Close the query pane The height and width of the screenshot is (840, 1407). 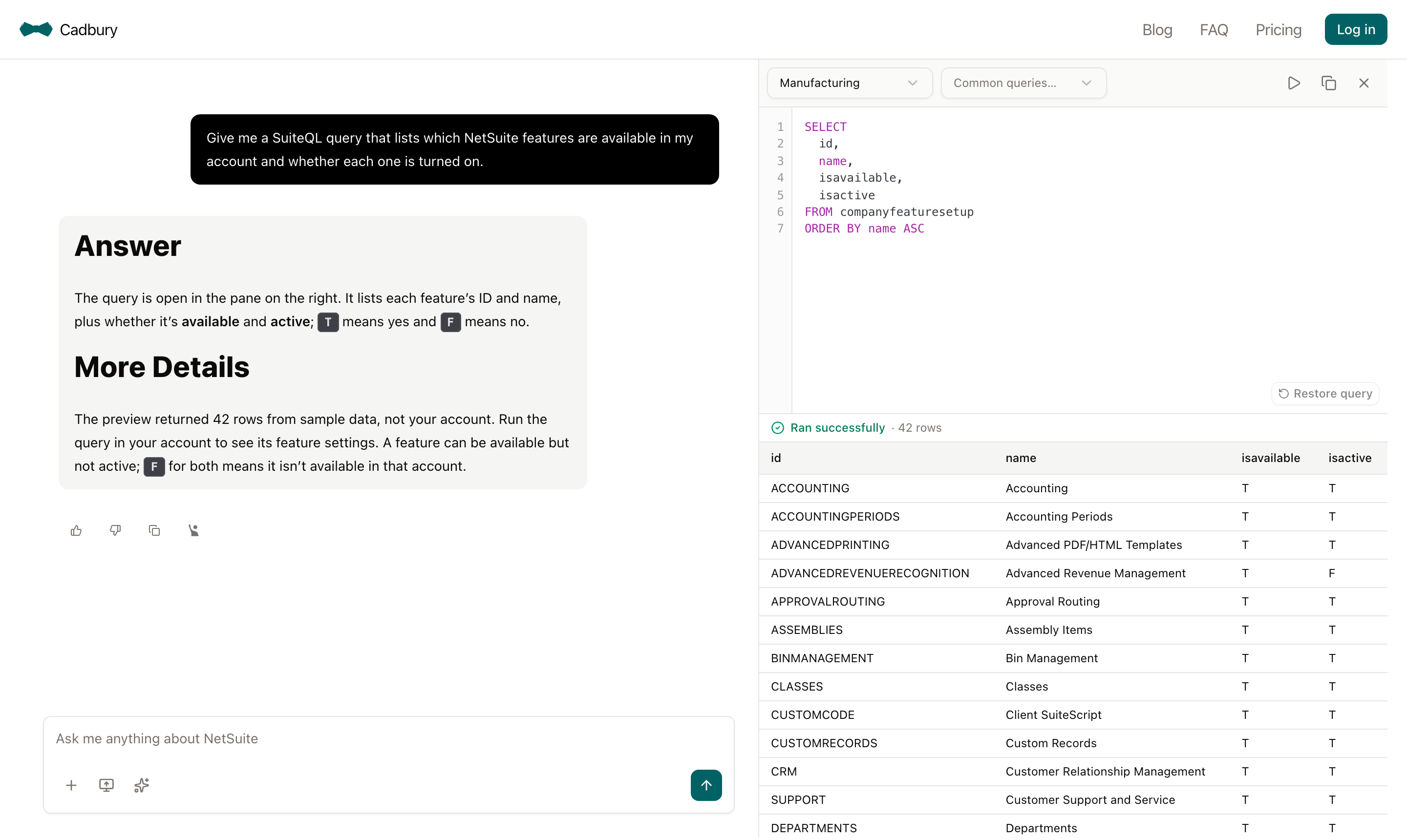point(1364,83)
